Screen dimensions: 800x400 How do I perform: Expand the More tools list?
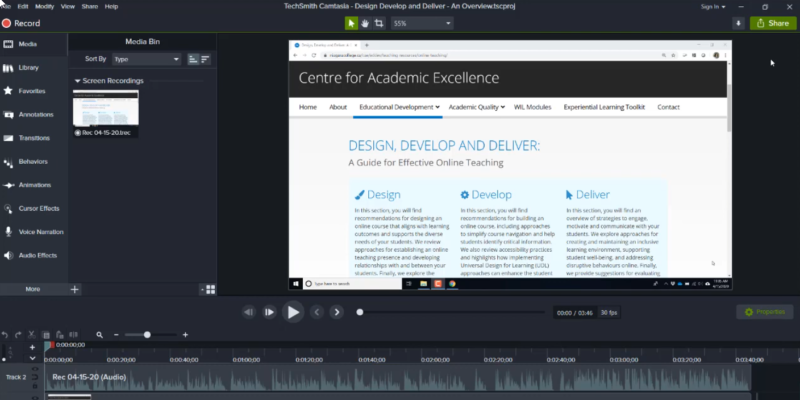pos(33,289)
